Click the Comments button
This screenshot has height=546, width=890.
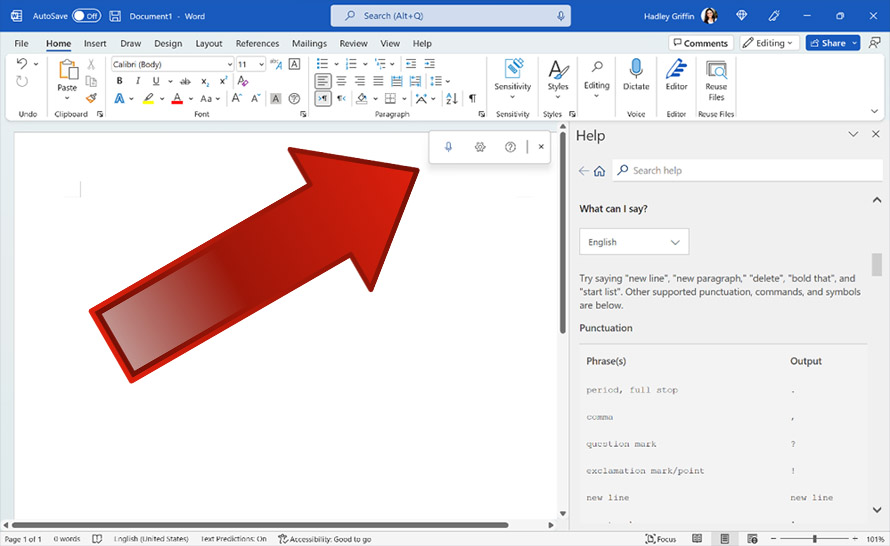coord(700,43)
